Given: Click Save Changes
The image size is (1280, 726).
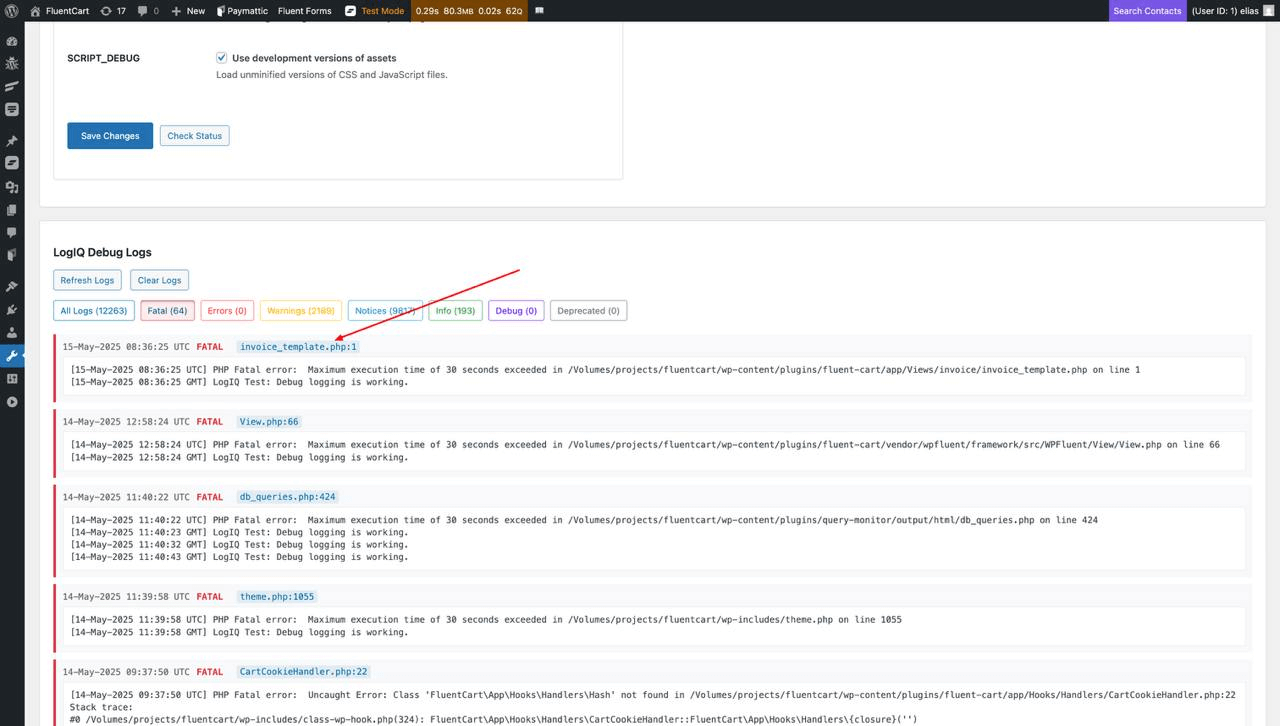Looking at the screenshot, I should (x=110, y=136).
